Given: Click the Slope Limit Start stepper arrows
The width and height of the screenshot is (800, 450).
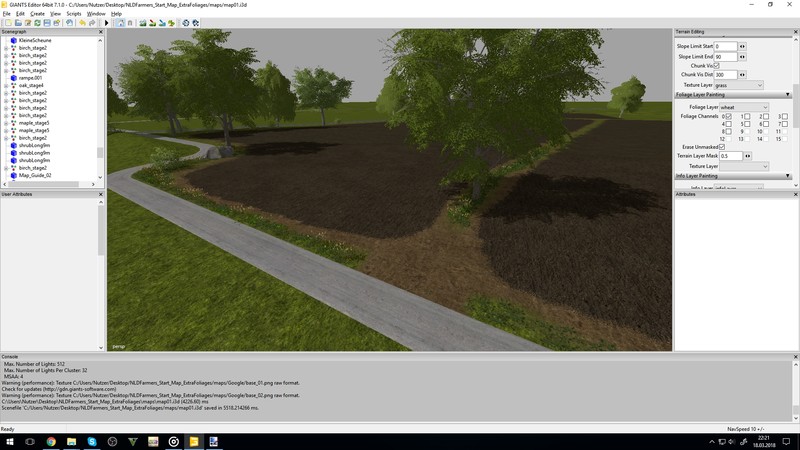Looking at the screenshot, I should pyautogui.click(x=742, y=46).
